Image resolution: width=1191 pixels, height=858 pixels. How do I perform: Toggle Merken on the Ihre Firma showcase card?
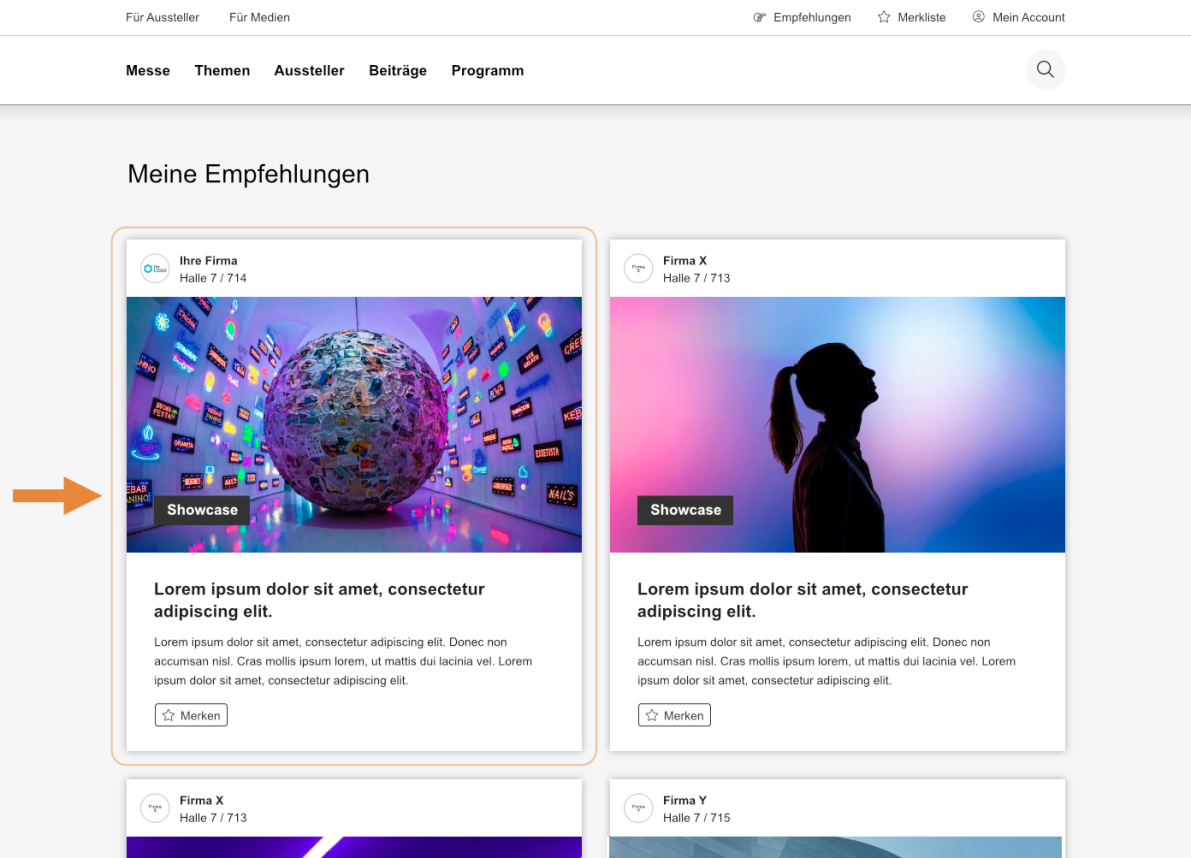point(190,714)
